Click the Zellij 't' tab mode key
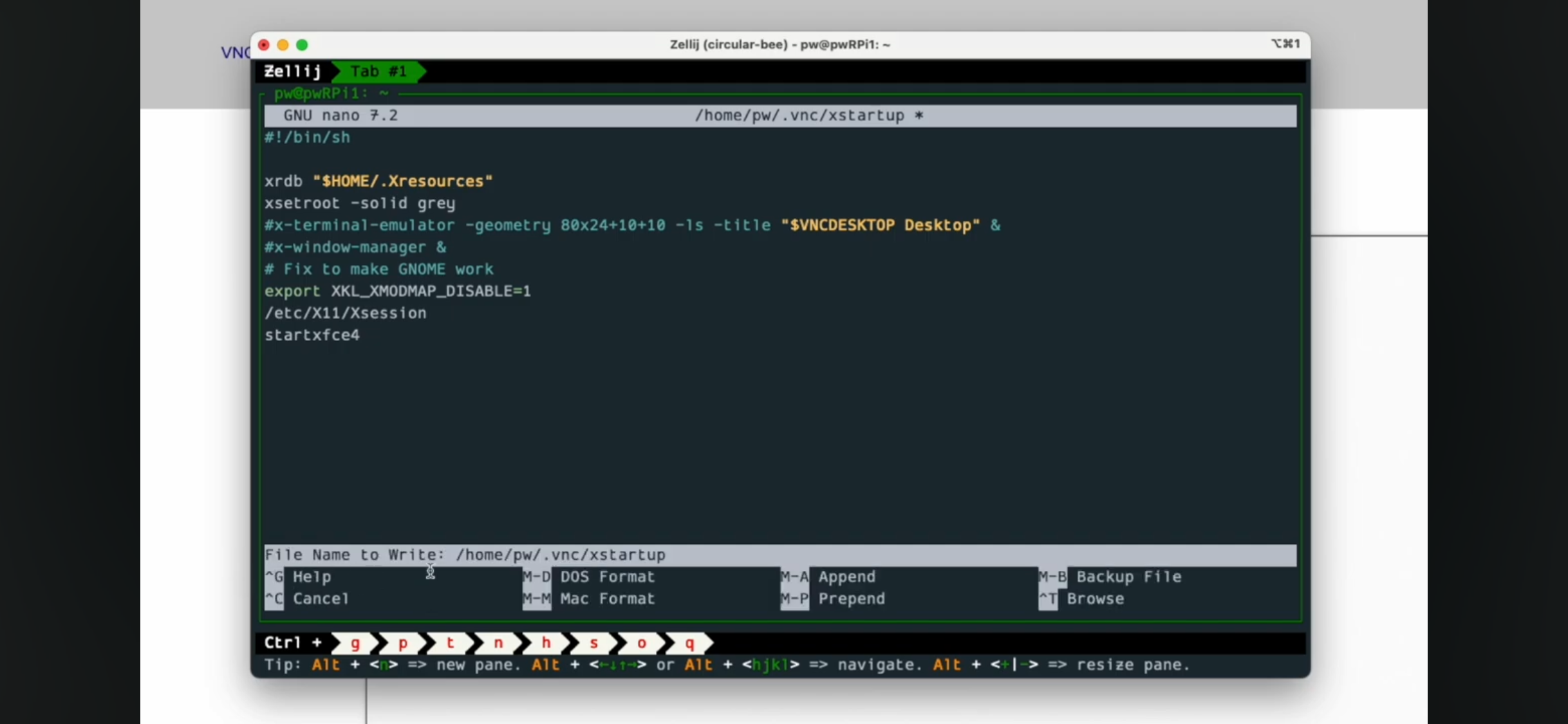Image resolution: width=1568 pixels, height=724 pixels. (x=451, y=643)
